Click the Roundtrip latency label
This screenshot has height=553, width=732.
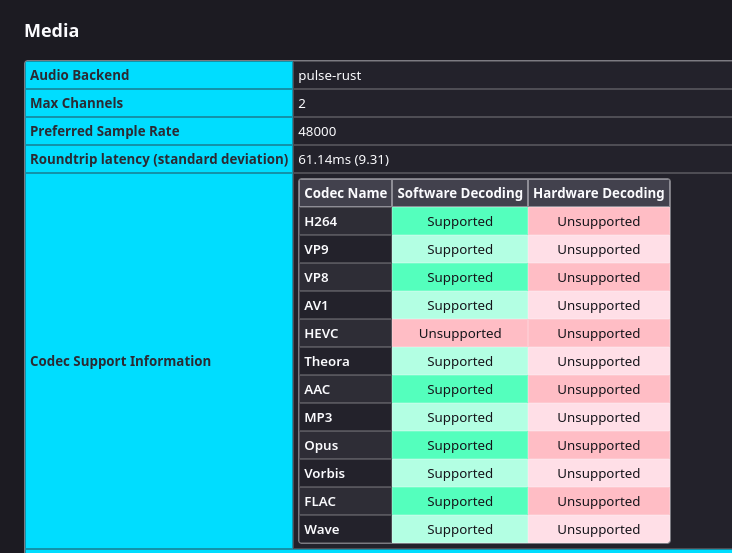point(159,159)
